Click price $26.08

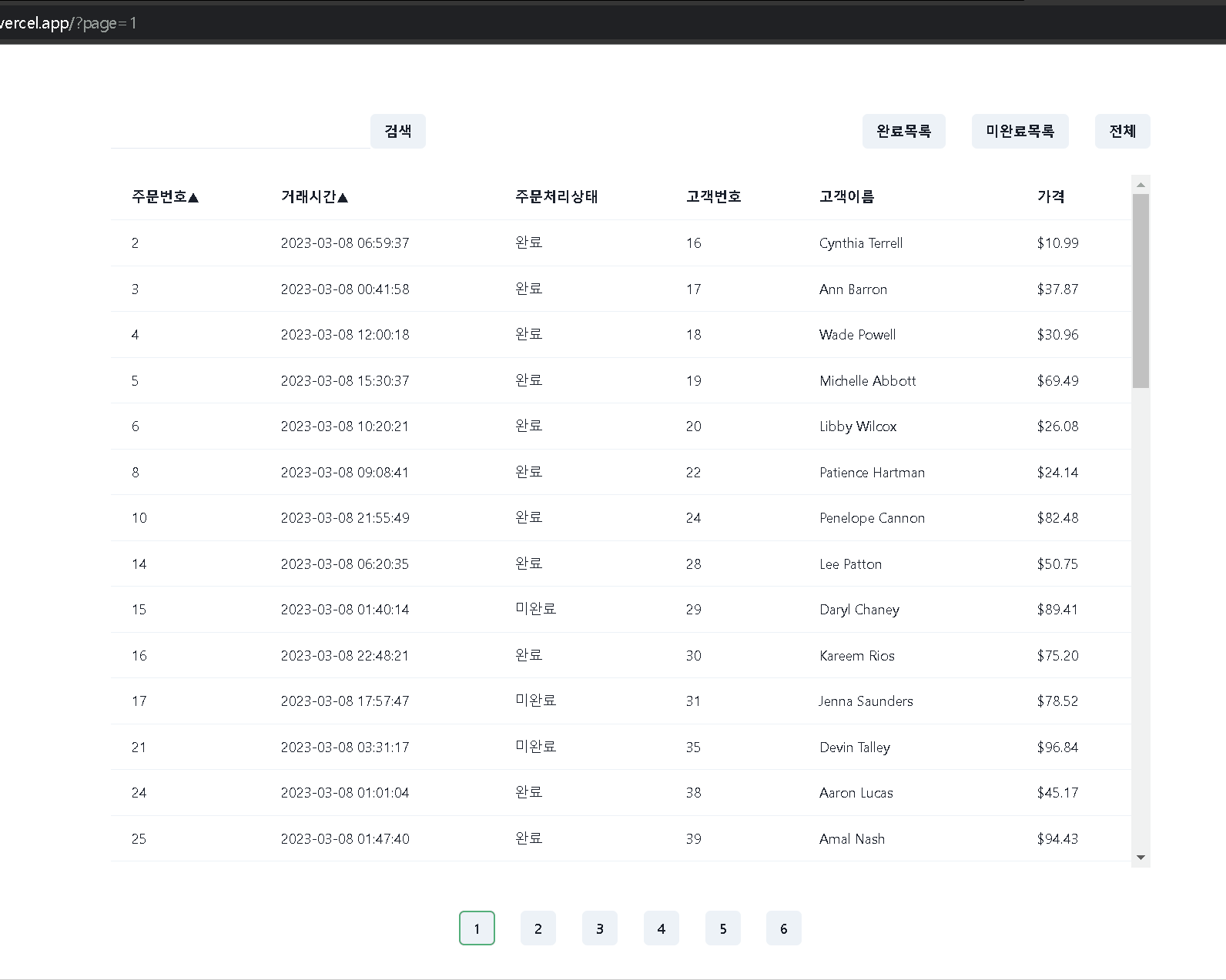pos(1057,426)
